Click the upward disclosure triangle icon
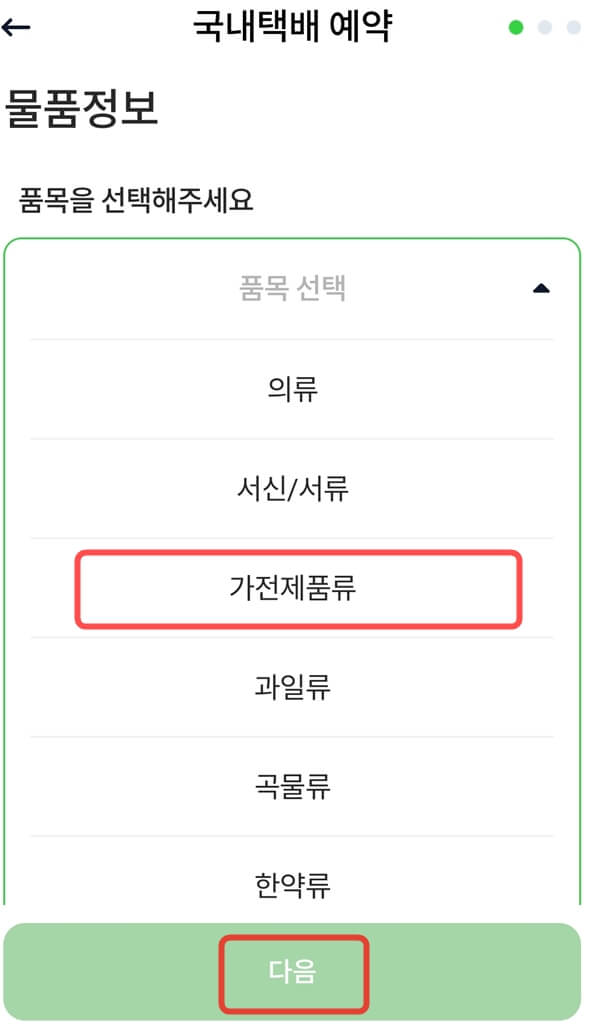Screen dimensions: 589x1027 tap(541, 286)
